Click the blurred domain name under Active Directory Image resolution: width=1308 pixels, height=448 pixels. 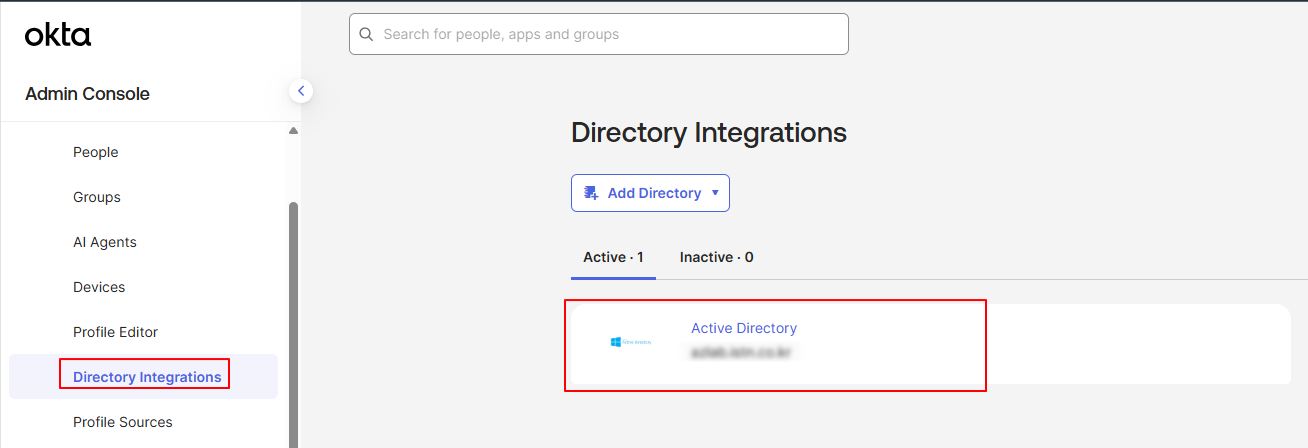pyautogui.click(x=741, y=353)
